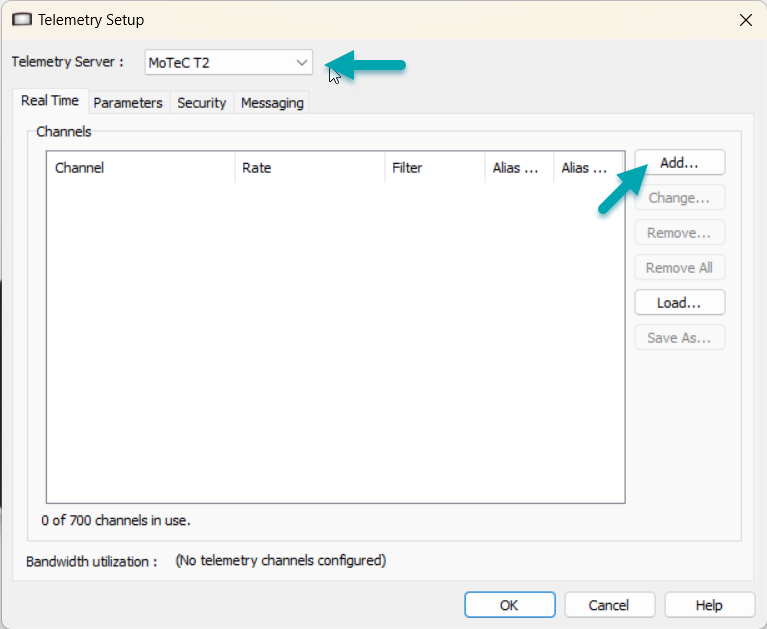767x629 pixels.
Task: Click the dropdown chevron next to MoTeC T2
Action: pyautogui.click(x=301, y=63)
